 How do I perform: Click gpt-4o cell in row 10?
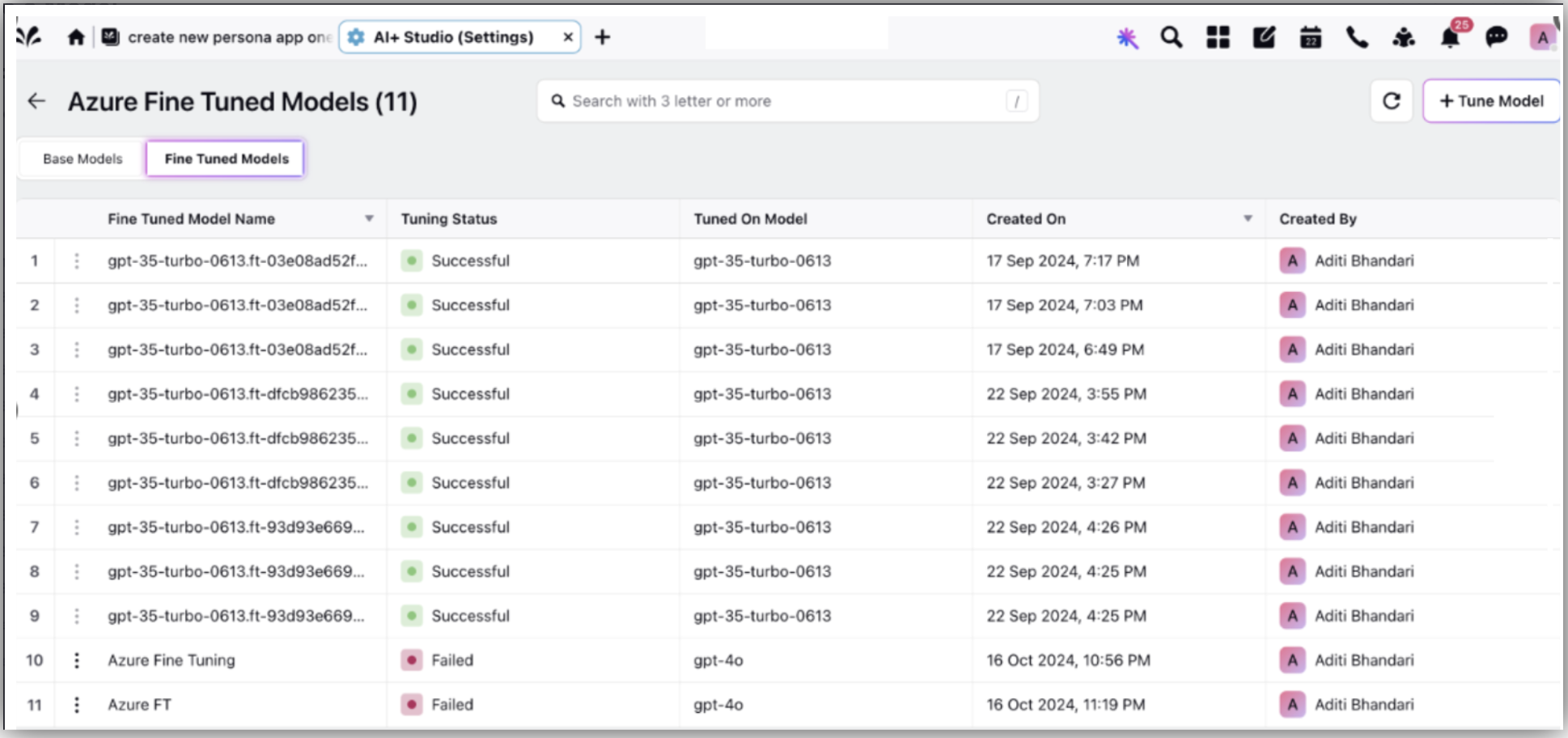(x=718, y=660)
